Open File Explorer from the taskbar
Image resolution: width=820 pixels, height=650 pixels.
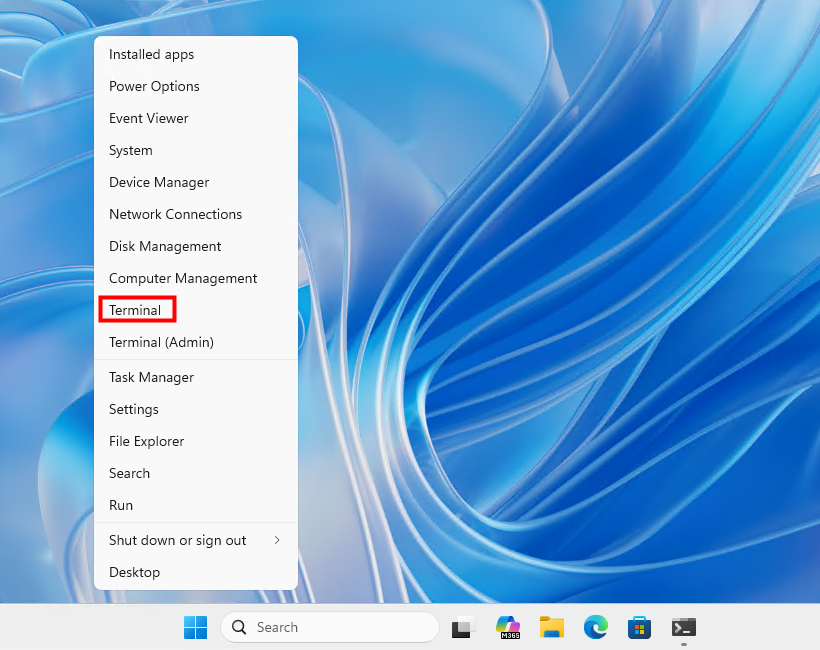pos(552,627)
